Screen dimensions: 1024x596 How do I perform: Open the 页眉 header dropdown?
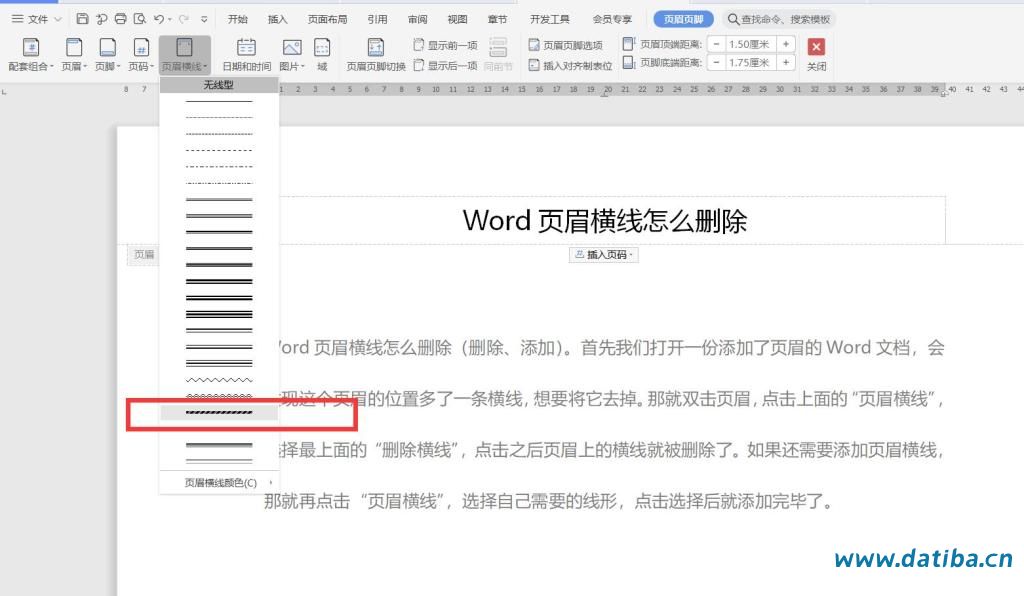click(x=74, y=54)
